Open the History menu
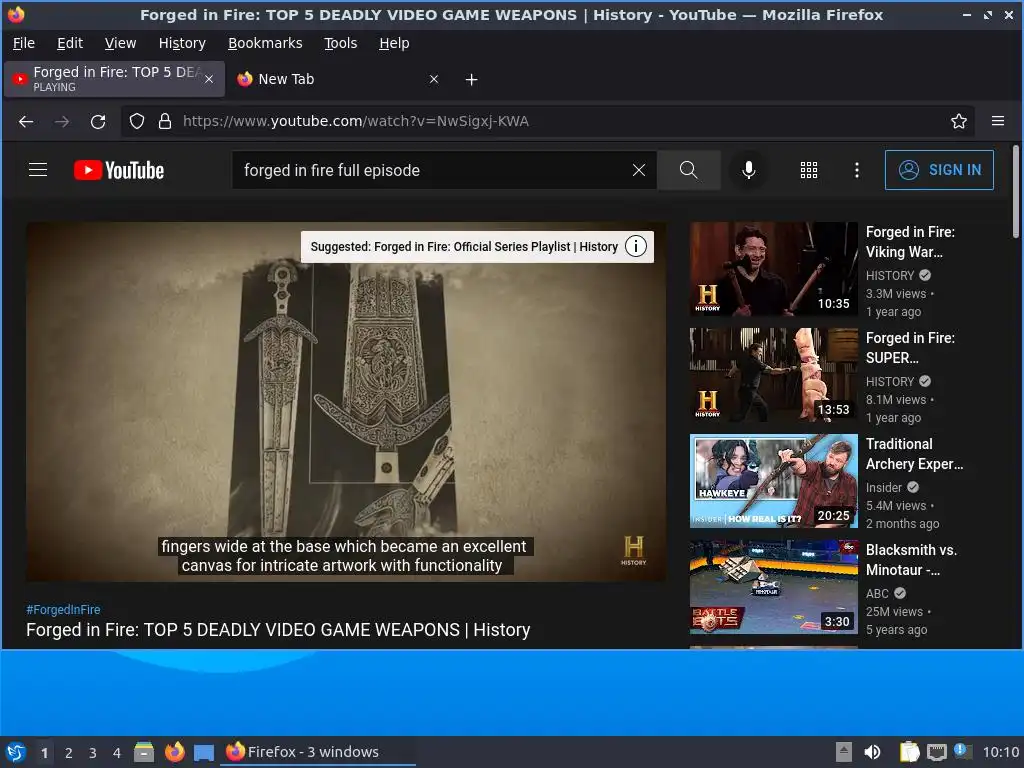Viewport: 1024px width, 768px height. 182,43
